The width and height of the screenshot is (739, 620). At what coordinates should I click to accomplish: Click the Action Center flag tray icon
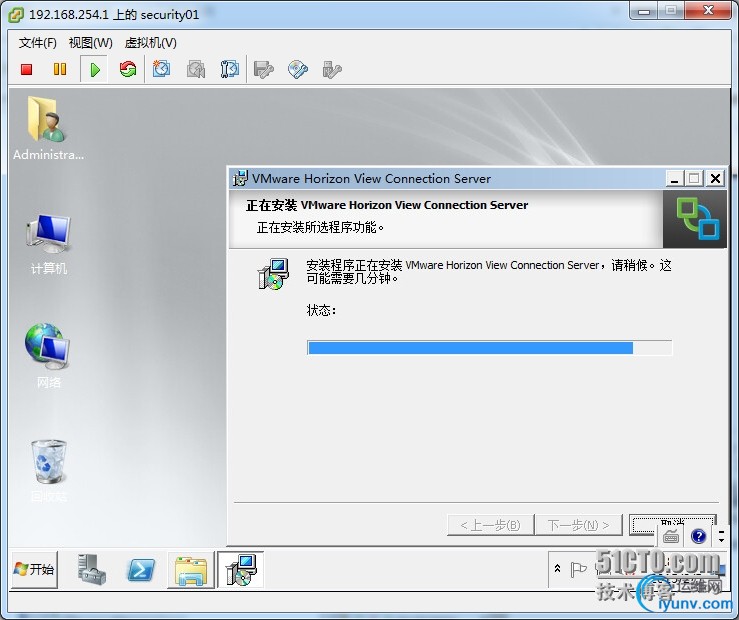[x=578, y=569]
